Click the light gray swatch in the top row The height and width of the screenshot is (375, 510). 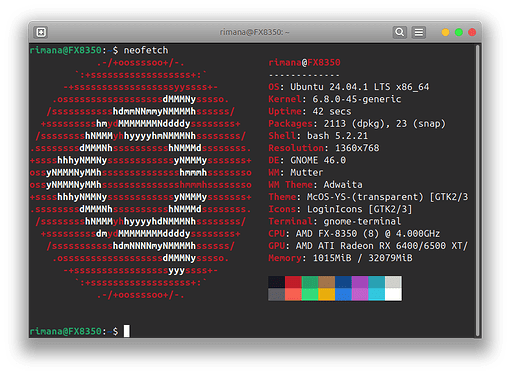pyautogui.click(x=393, y=282)
